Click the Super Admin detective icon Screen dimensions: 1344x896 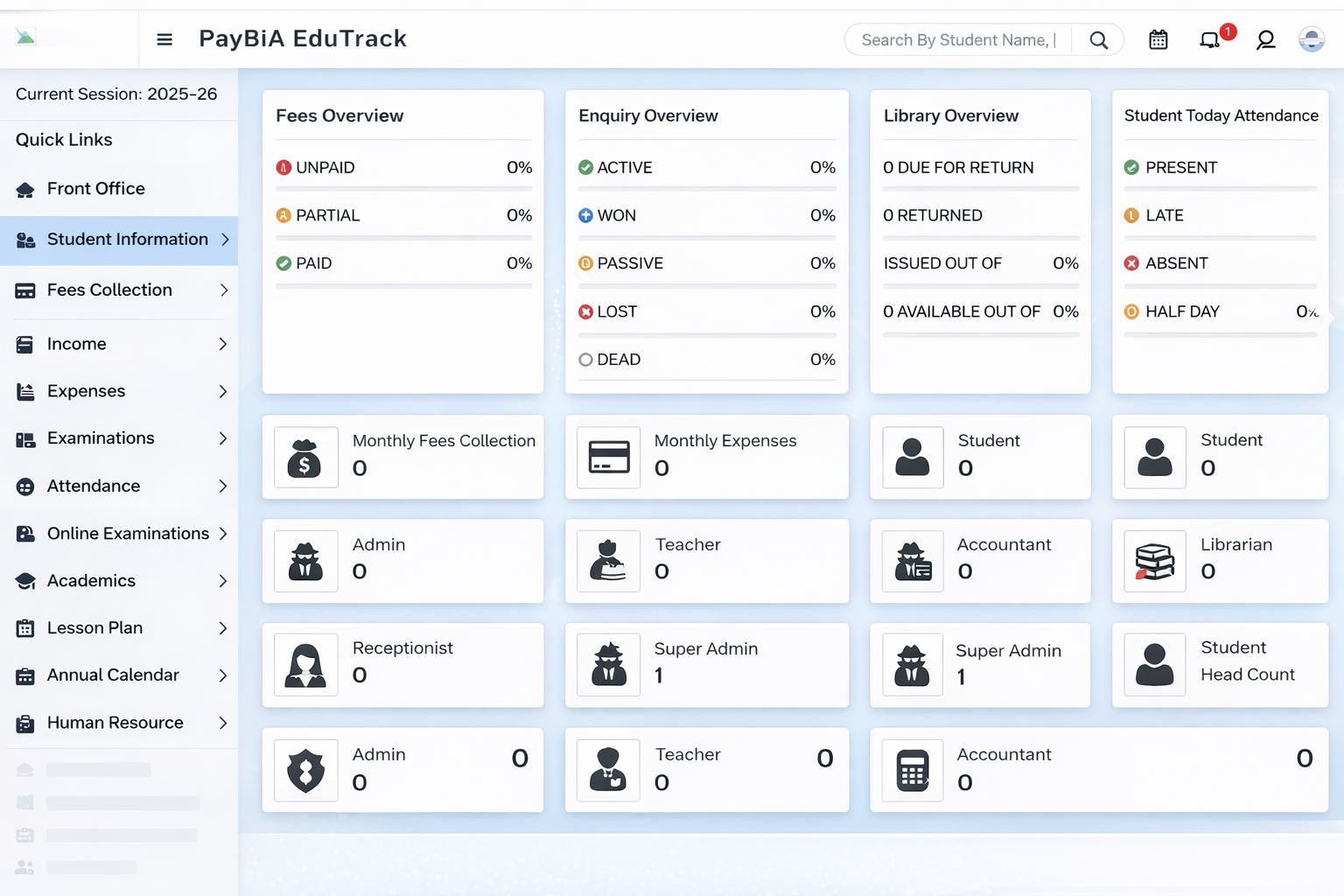point(608,665)
